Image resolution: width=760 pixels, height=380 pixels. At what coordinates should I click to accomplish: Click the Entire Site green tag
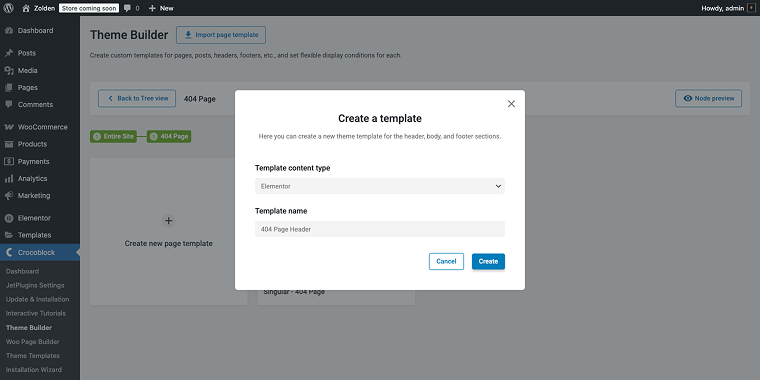pyautogui.click(x=113, y=137)
